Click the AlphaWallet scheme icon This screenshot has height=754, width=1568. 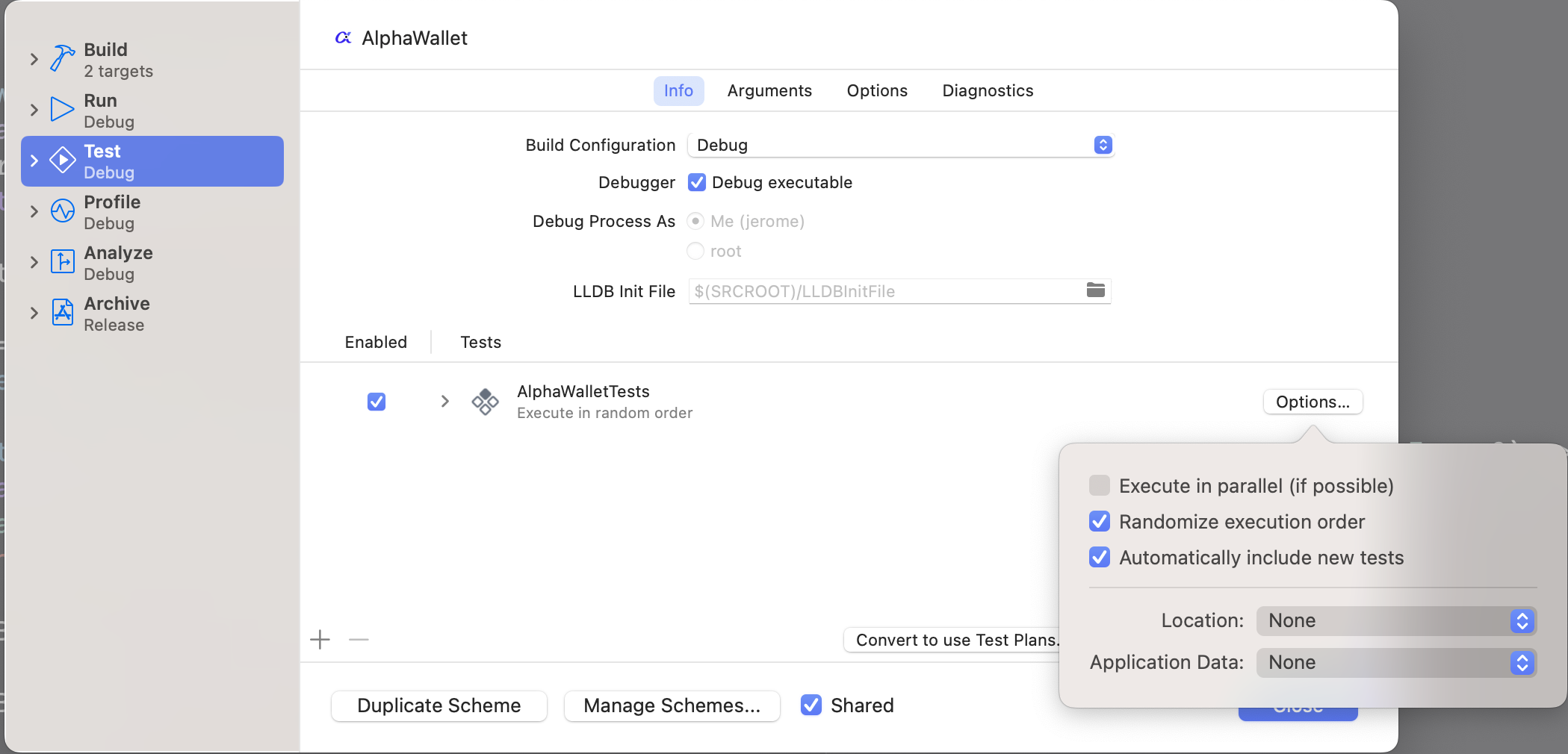(x=344, y=38)
